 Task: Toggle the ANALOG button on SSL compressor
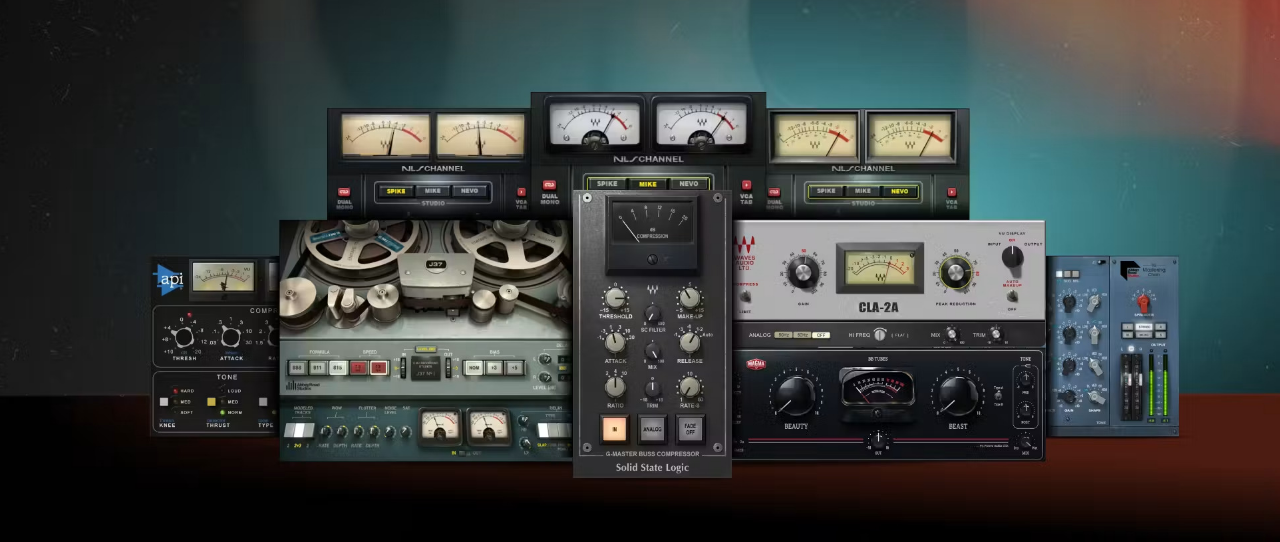652,429
